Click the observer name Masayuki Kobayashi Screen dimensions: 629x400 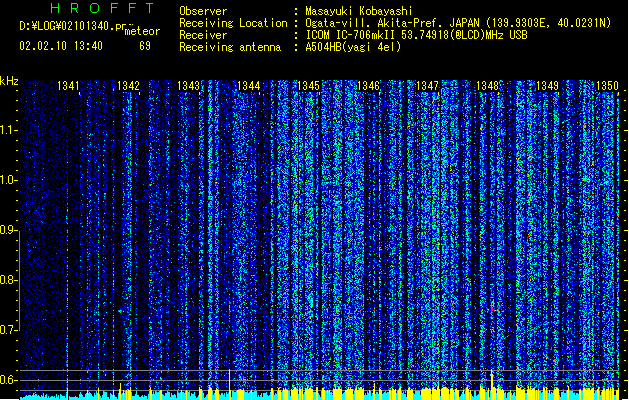click(x=358, y=11)
